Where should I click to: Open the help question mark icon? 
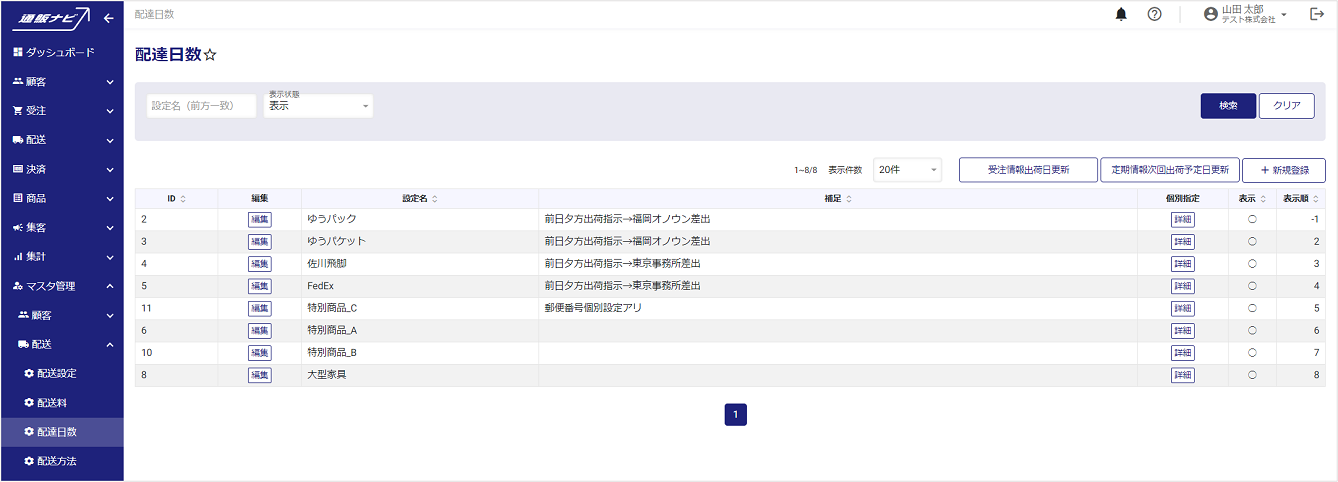pyautogui.click(x=1154, y=14)
